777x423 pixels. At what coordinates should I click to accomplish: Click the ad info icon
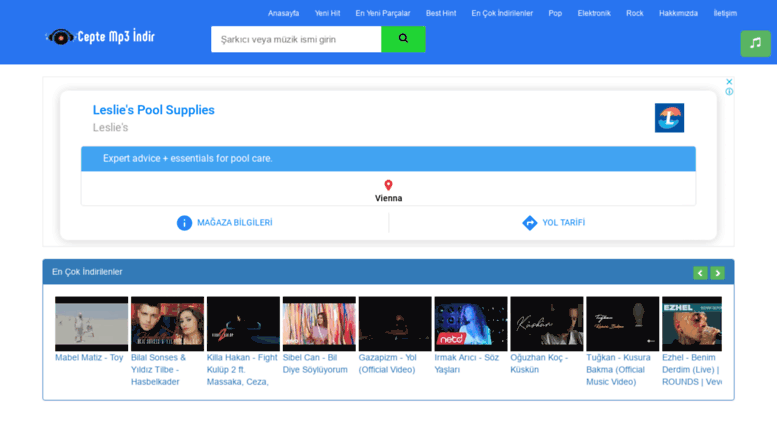[729, 92]
